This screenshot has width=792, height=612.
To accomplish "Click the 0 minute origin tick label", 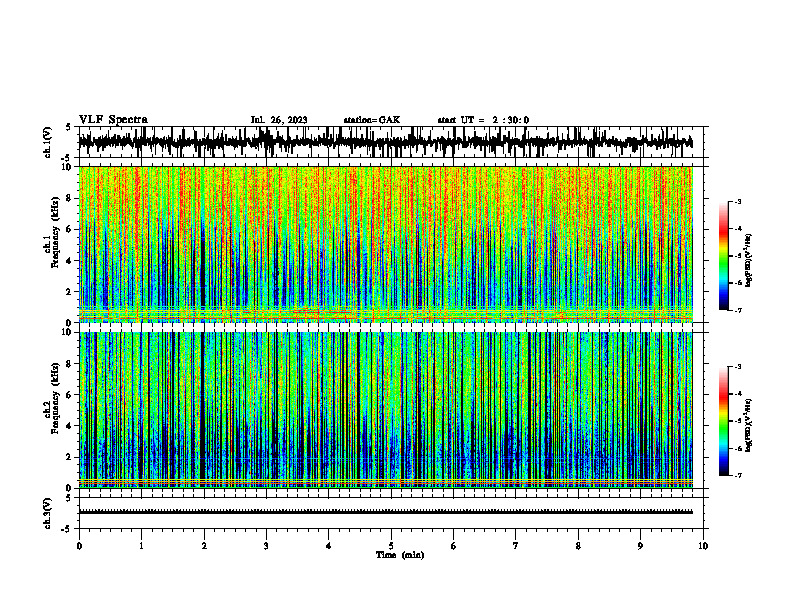I will pos(79,546).
